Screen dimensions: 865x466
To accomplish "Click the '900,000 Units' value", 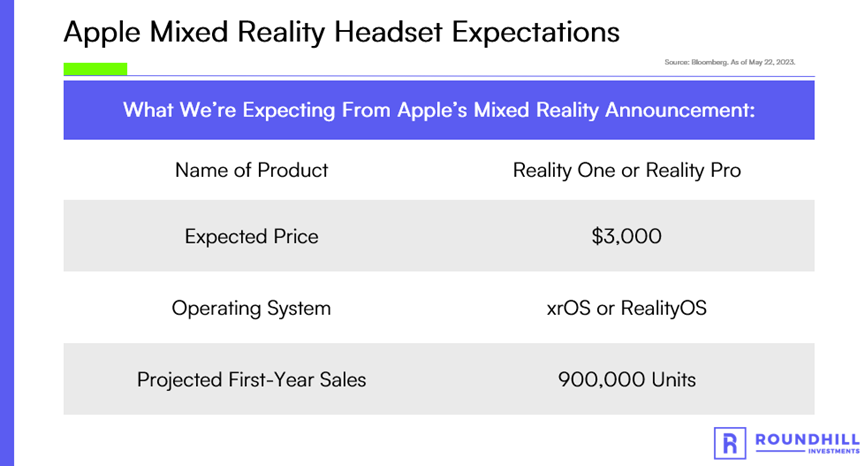I will (627, 379).
